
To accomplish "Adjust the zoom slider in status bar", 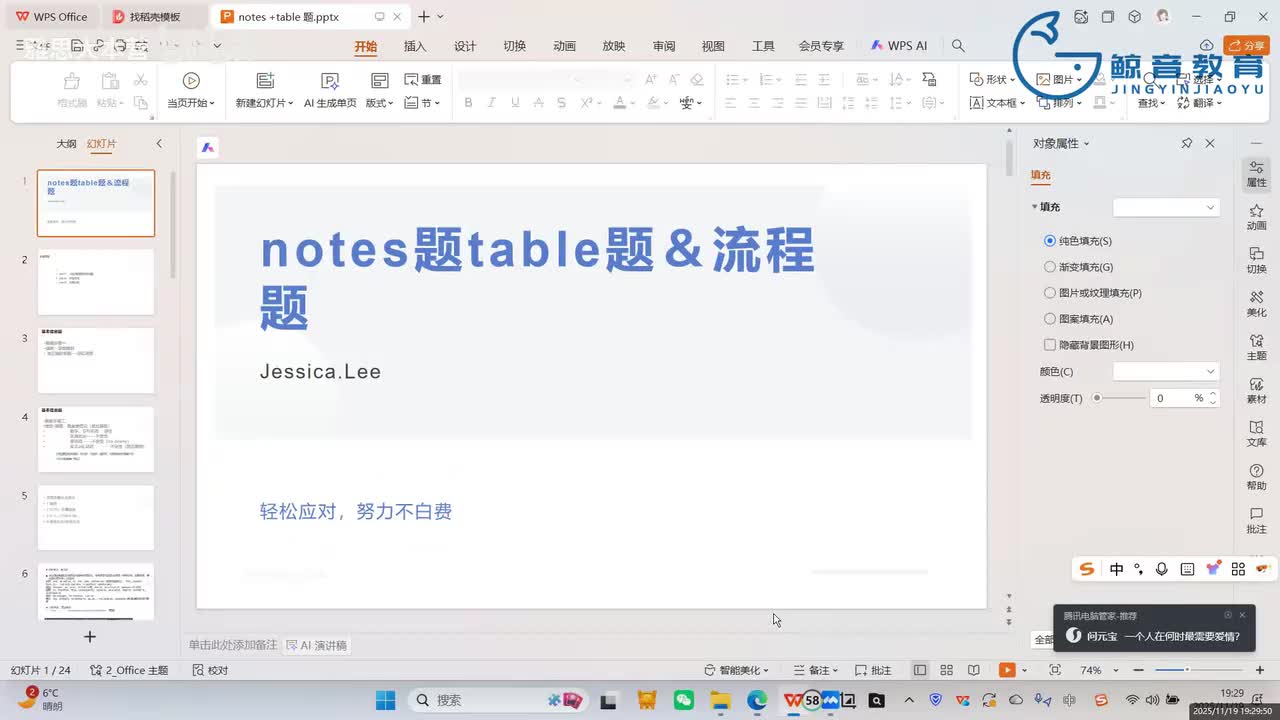I will 1187,670.
